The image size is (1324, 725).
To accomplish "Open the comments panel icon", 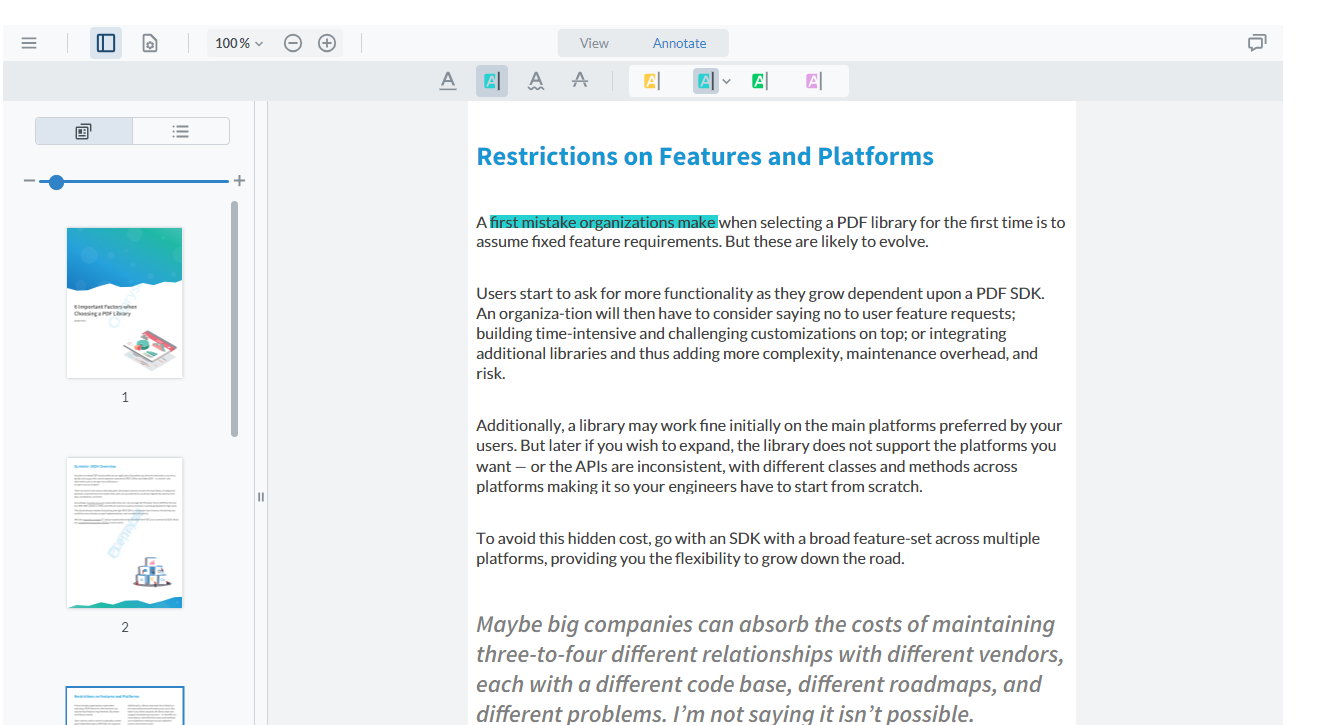I will click(1257, 42).
